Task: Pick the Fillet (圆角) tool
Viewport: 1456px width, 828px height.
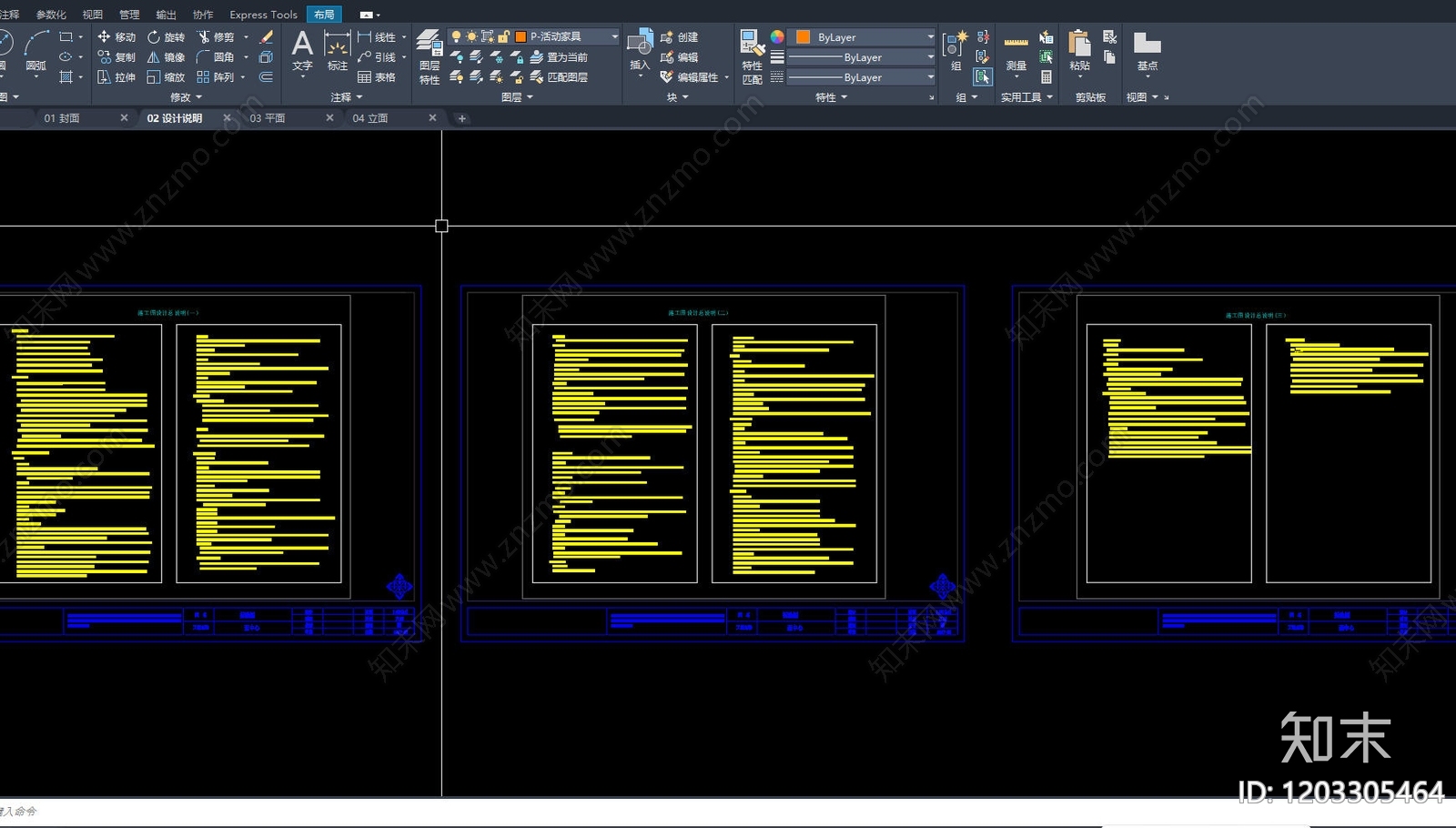Action: (216, 57)
